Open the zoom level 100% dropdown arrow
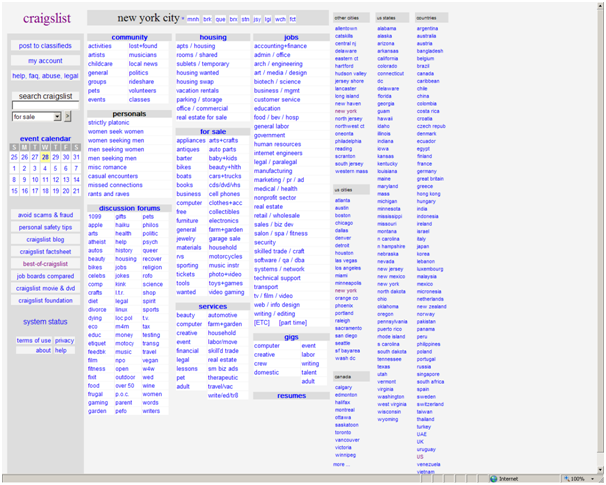The image size is (606, 485). pyautogui.click(x=592, y=478)
